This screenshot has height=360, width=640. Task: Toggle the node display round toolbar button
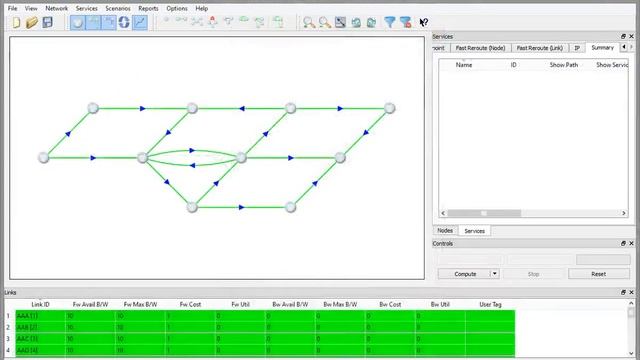(78, 22)
